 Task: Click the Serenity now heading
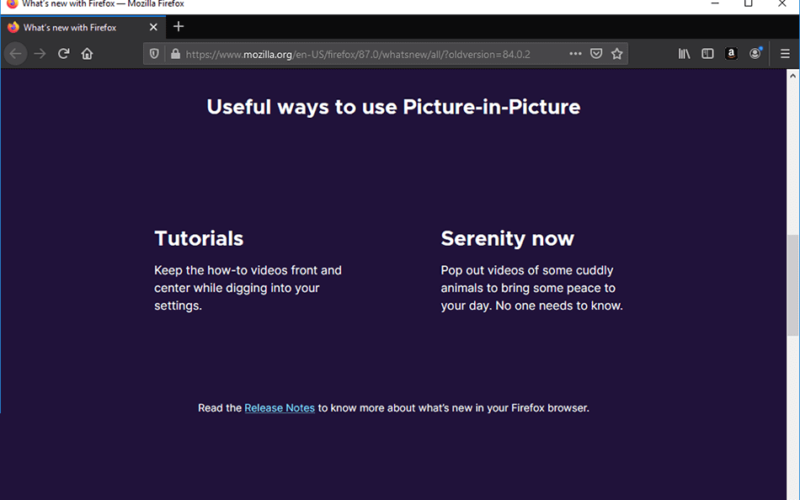tap(508, 238)
